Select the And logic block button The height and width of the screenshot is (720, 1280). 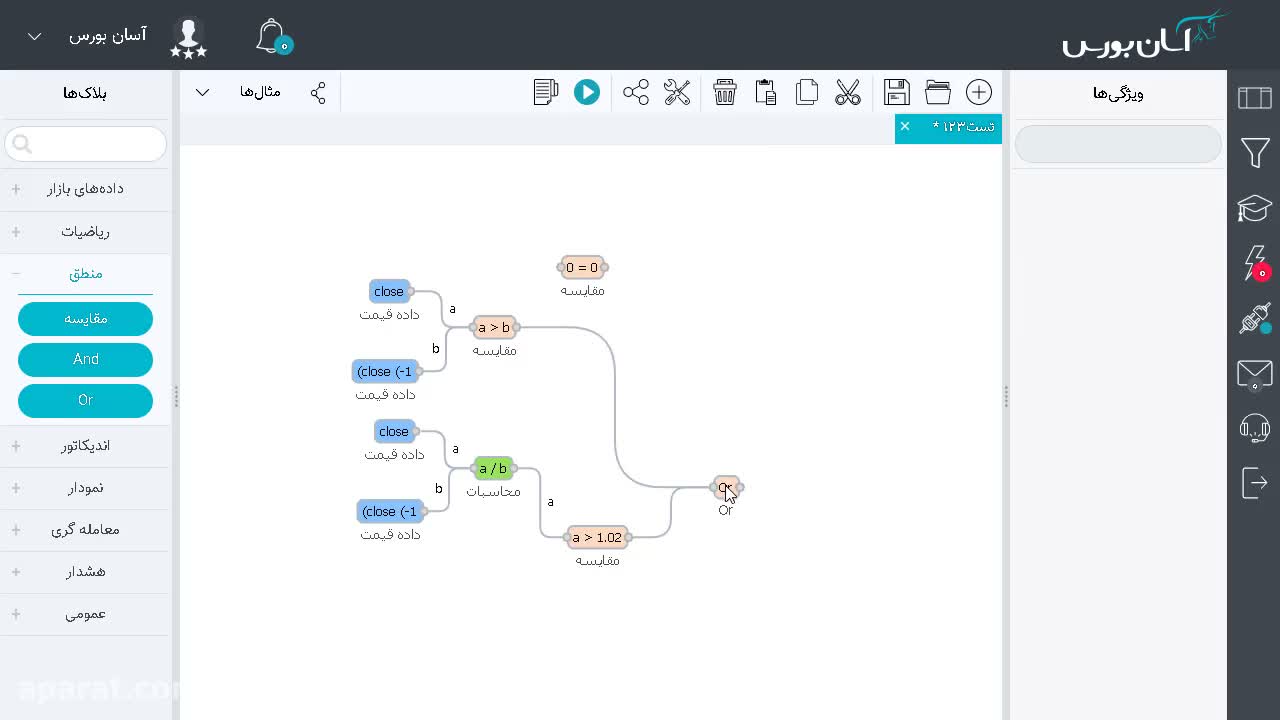coord(85,359)
